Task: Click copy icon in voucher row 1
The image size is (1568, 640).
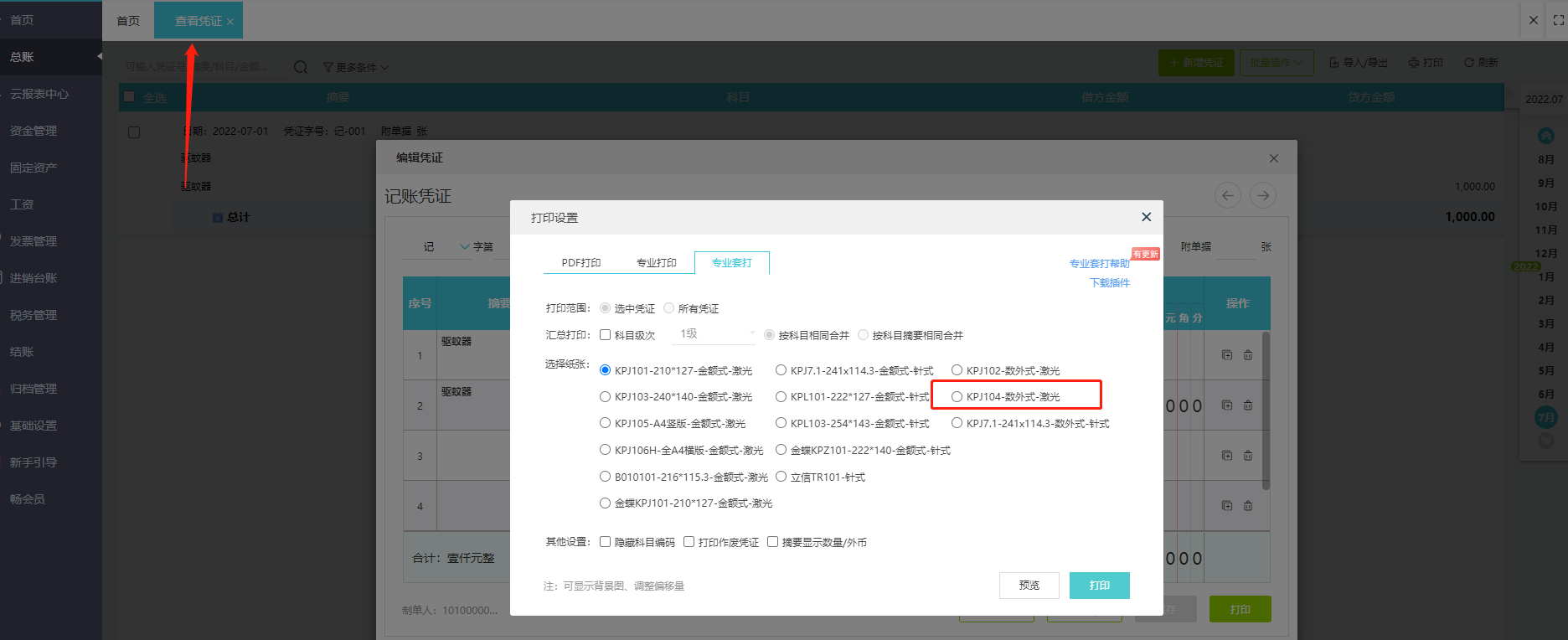Action: click(x=1227, y=355)
